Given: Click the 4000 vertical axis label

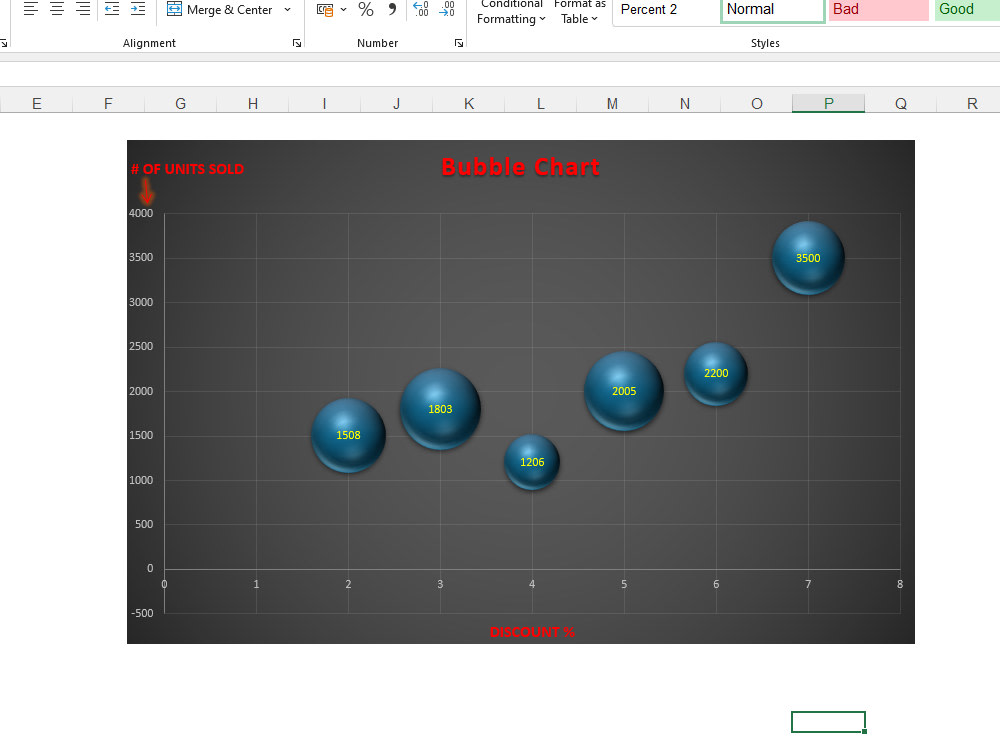Looking at the screenshot, I should (x=141, y=214).
